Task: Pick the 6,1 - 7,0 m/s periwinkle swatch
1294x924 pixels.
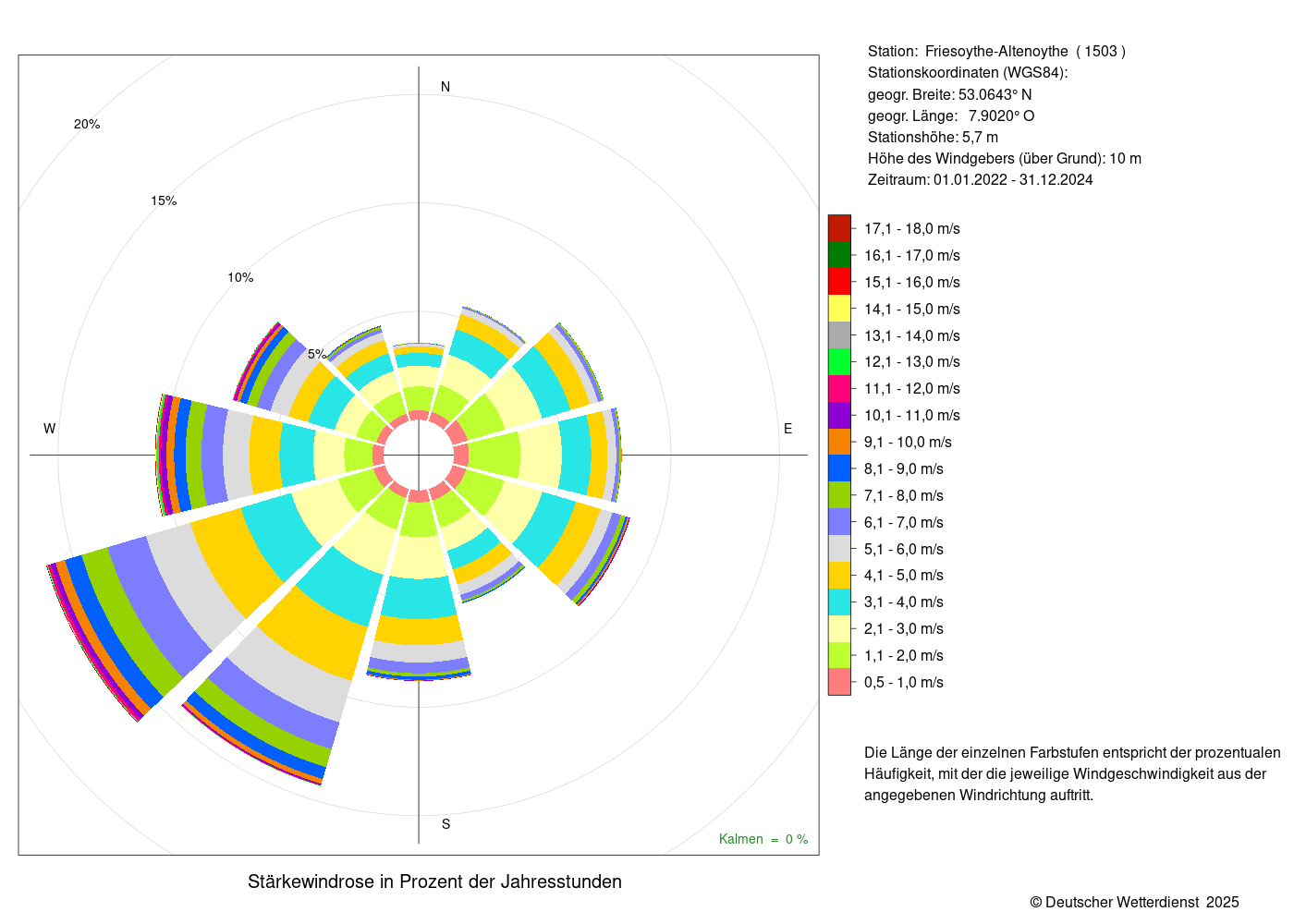Action: pyautogui.click(x=839, y=522)
